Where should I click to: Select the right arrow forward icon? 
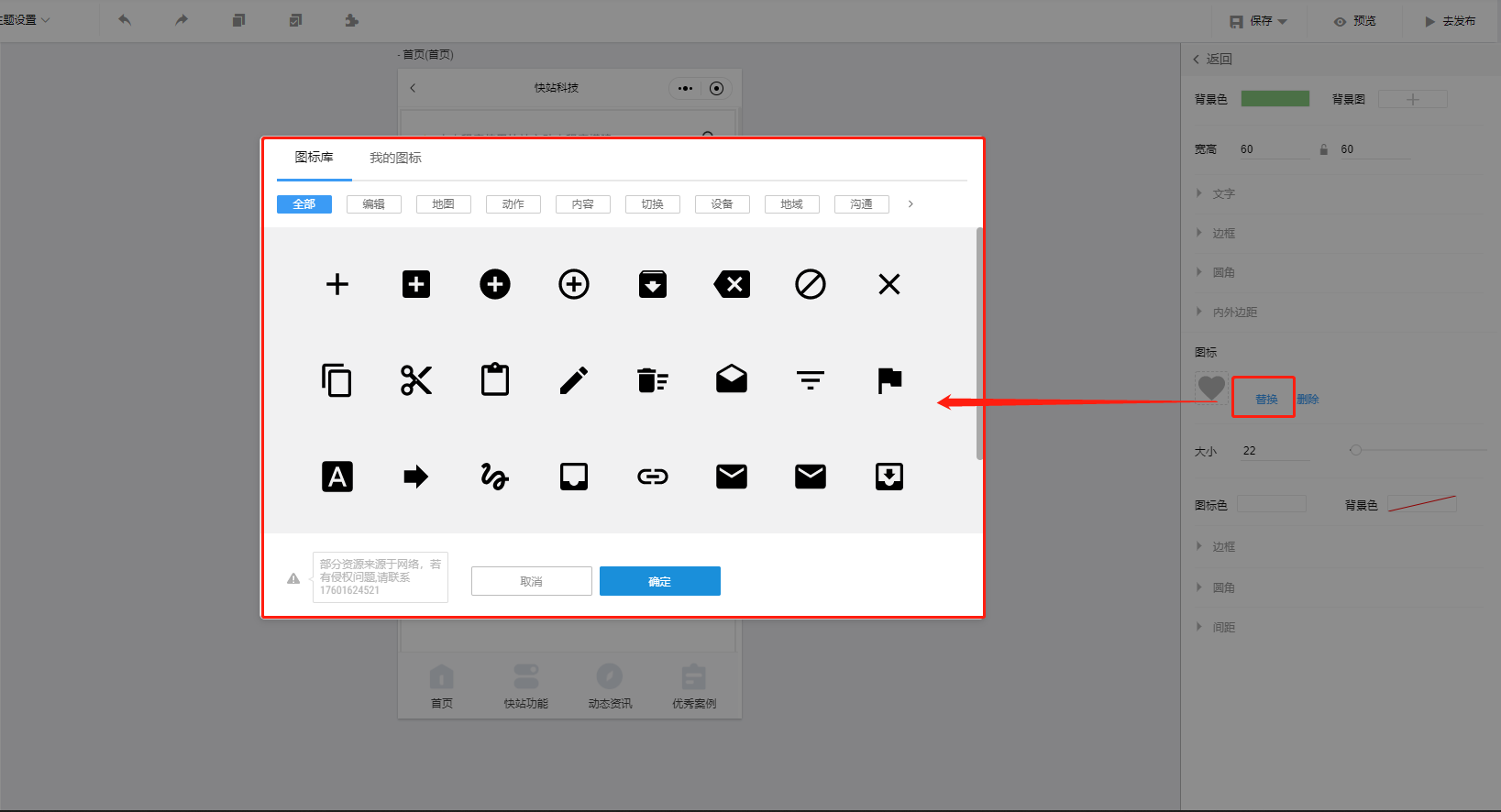pyautogui.click(x=416, y=477)
